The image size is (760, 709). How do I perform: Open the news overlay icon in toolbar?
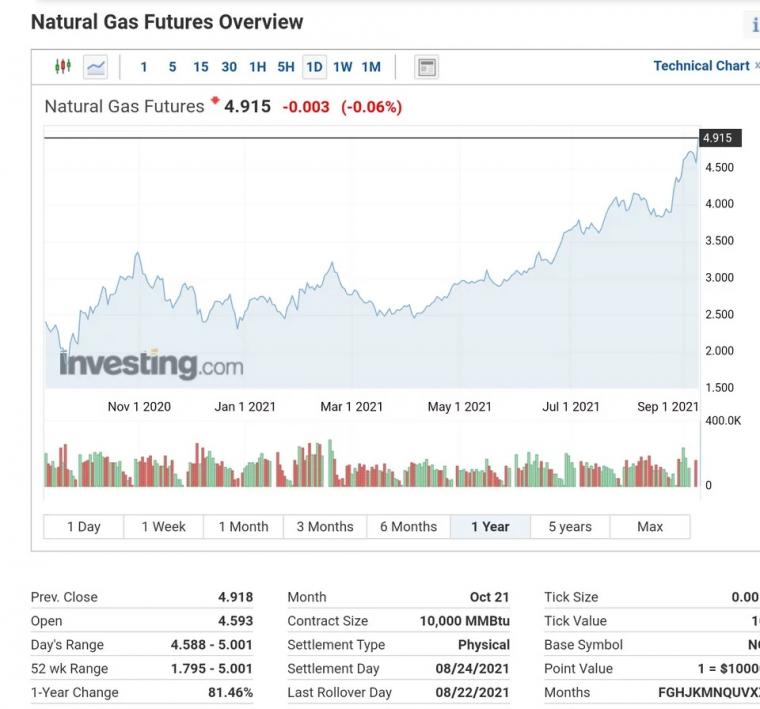tap(427, 67)
